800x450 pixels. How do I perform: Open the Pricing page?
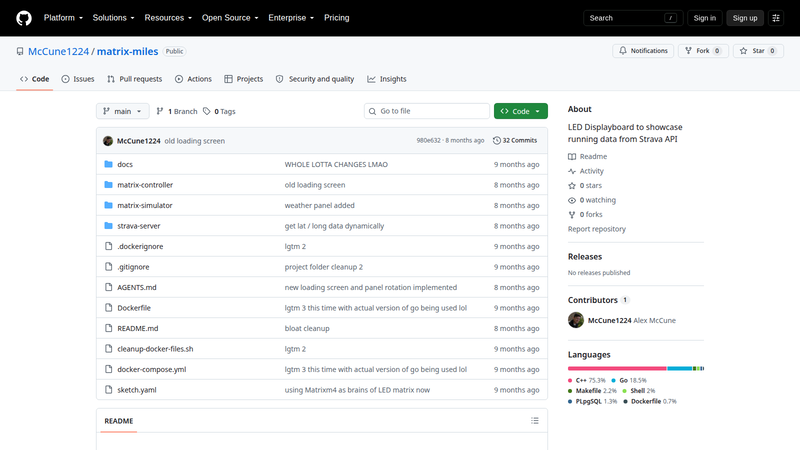337,18
